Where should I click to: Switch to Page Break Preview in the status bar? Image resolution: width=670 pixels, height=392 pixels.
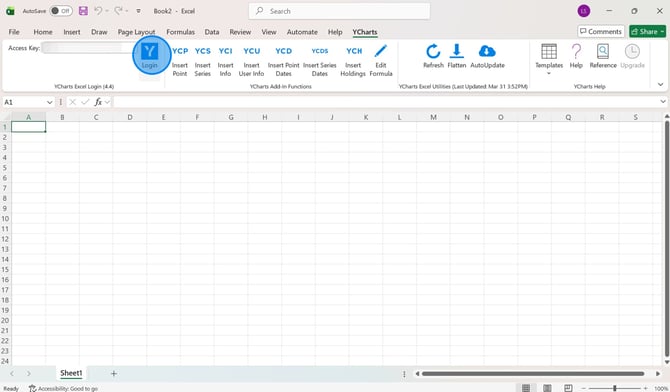pos(568,388)
